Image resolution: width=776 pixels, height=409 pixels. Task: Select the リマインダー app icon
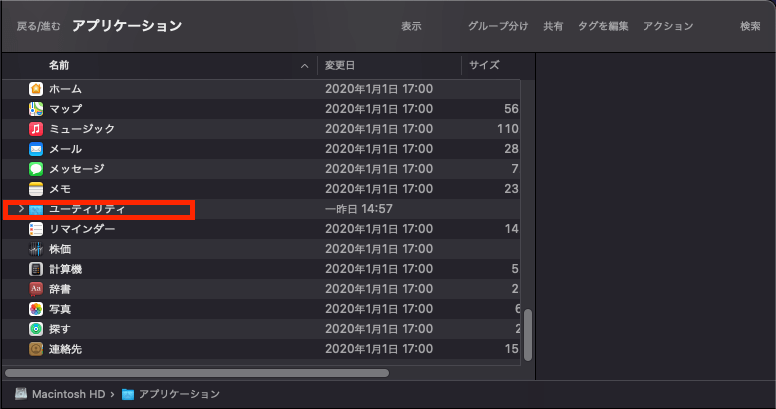click(x=36, y=229)
